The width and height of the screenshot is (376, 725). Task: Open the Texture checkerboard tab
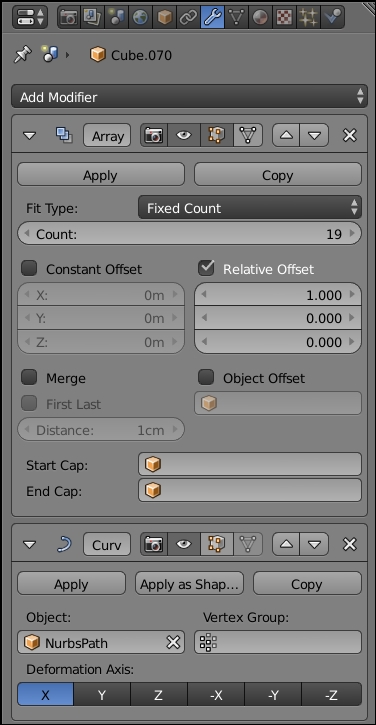[284, 17]
